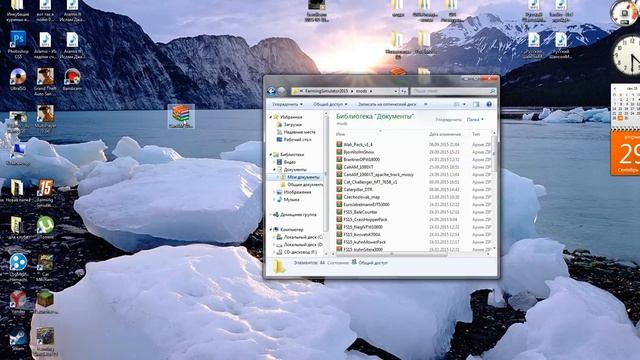Open the view options dropdown arrow in toolbar

464,104
